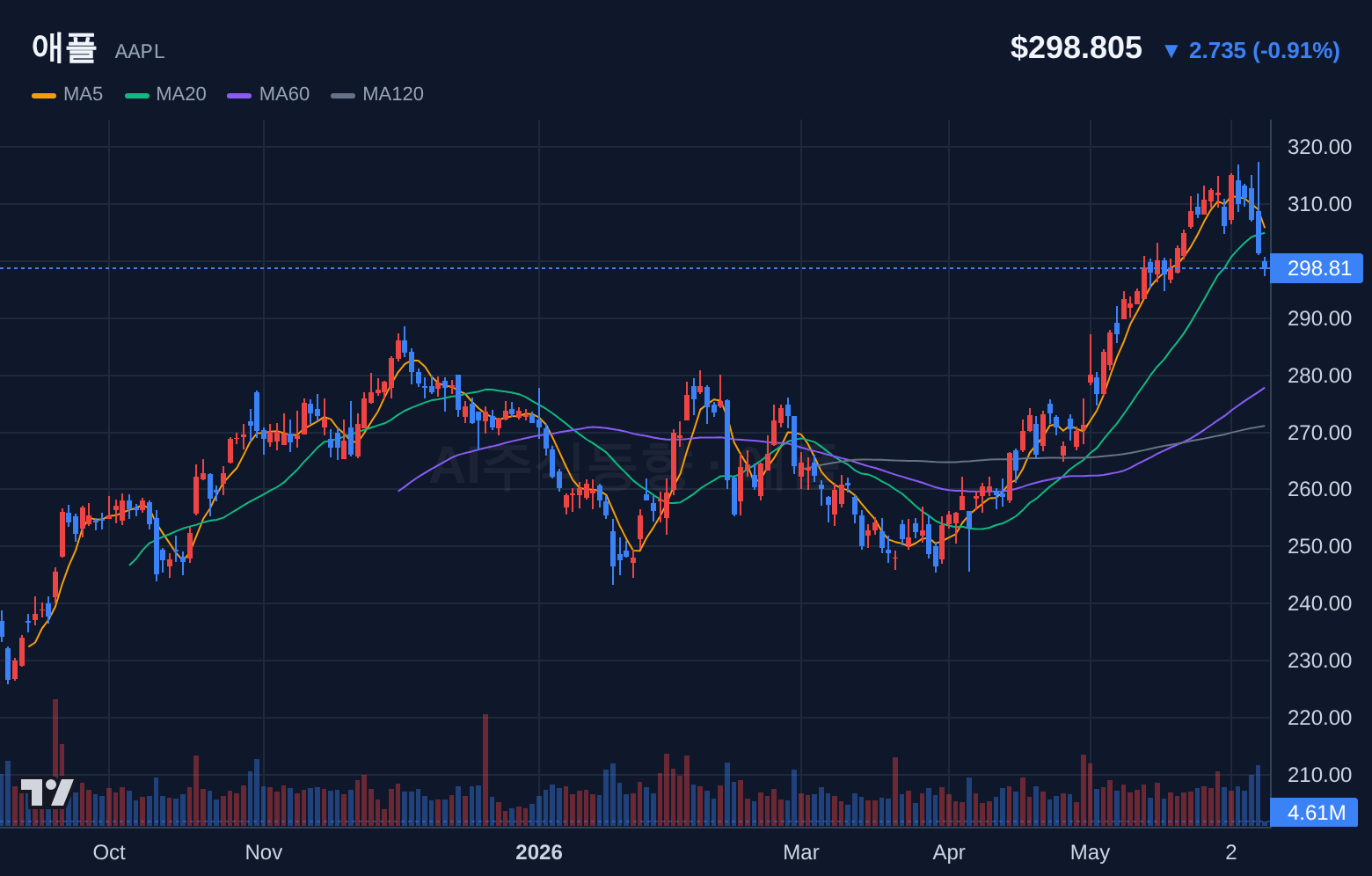
Task: Click the 280.00 price axis label
Action: 1319,376
